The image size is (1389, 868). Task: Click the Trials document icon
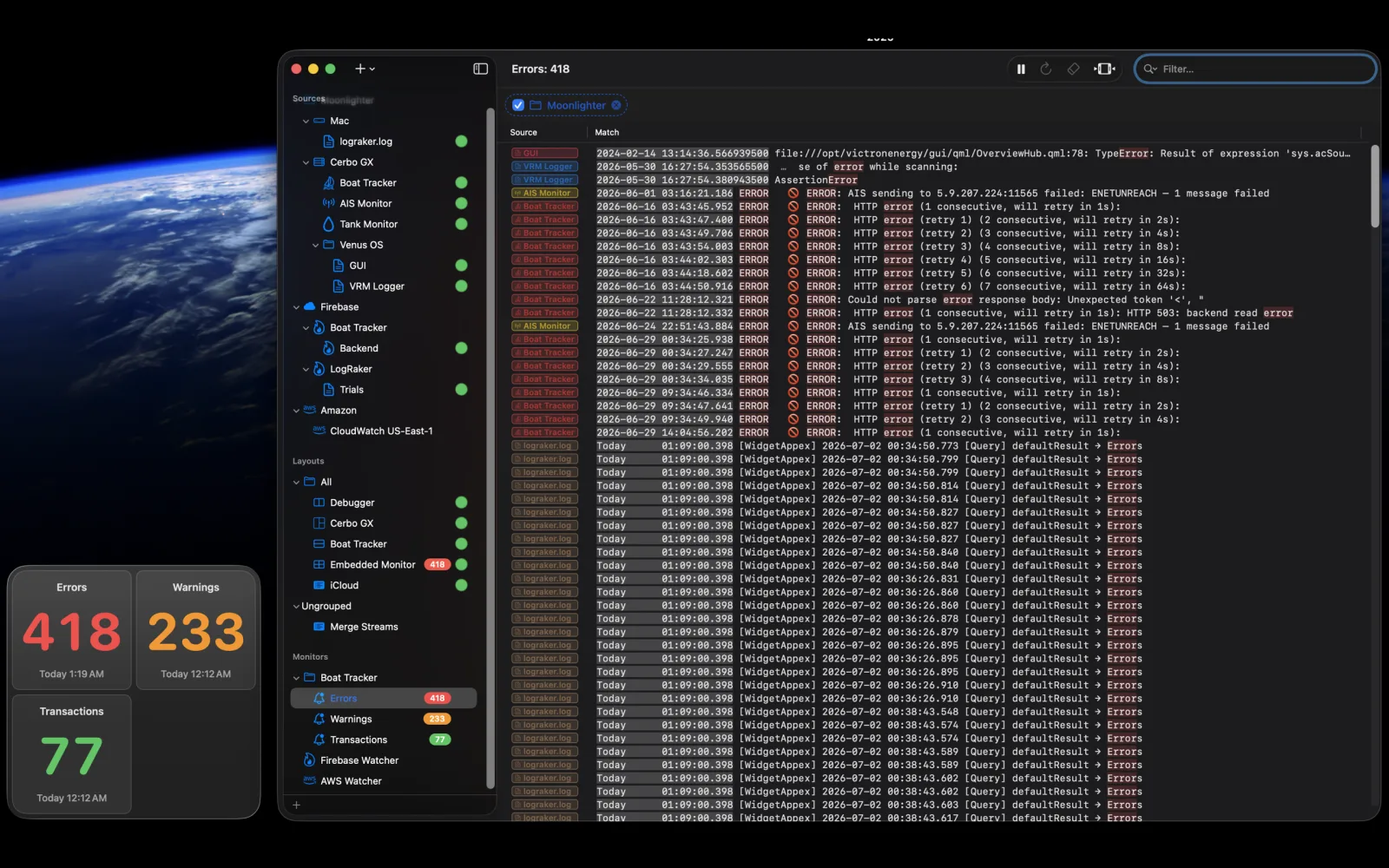328,390
